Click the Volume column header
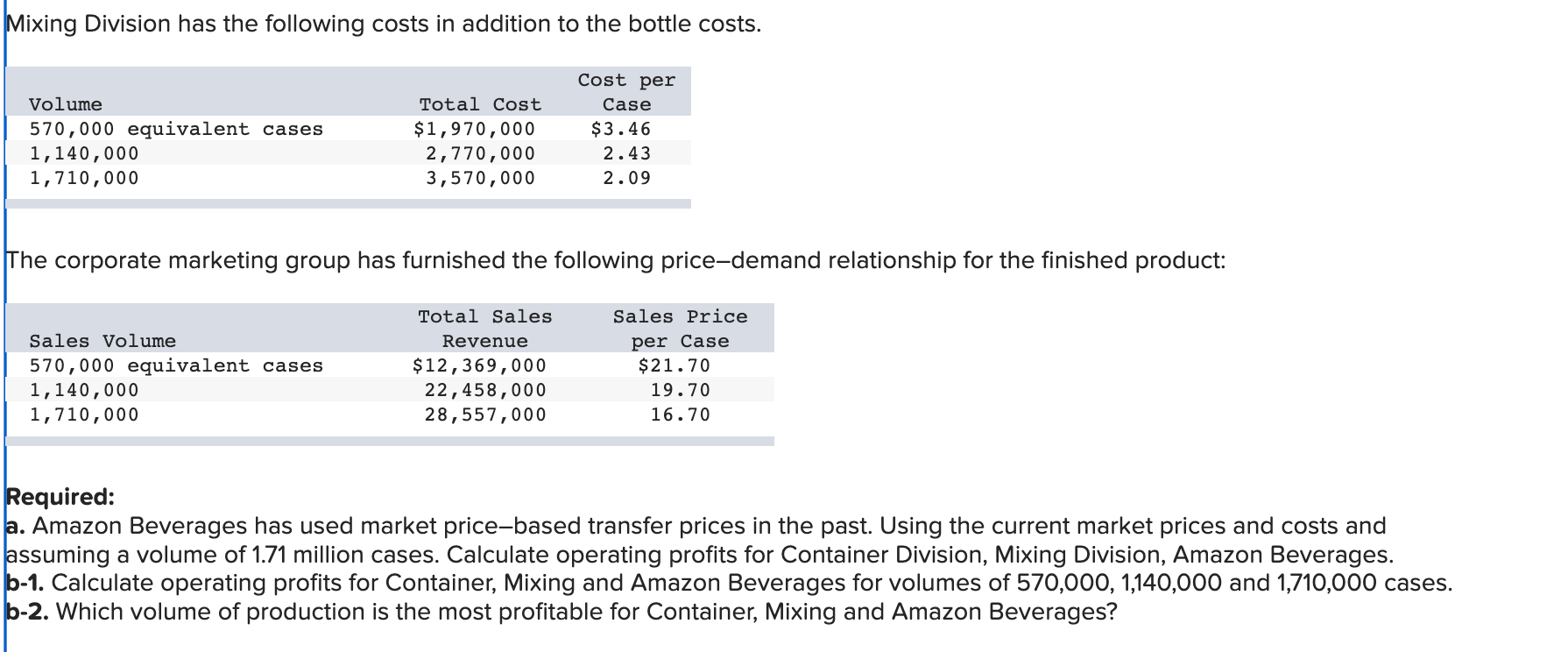This screenshot has width=1568, height=652. 66,104
